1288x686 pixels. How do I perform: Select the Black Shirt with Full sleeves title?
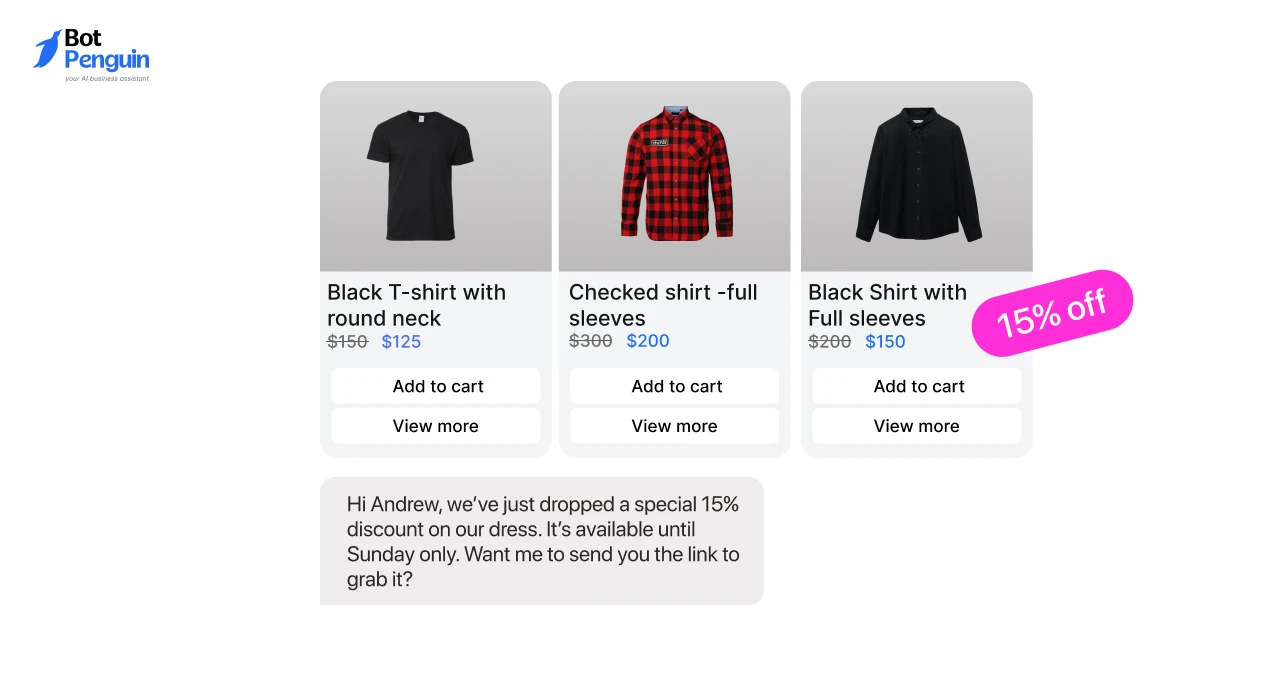pos(887,305)
